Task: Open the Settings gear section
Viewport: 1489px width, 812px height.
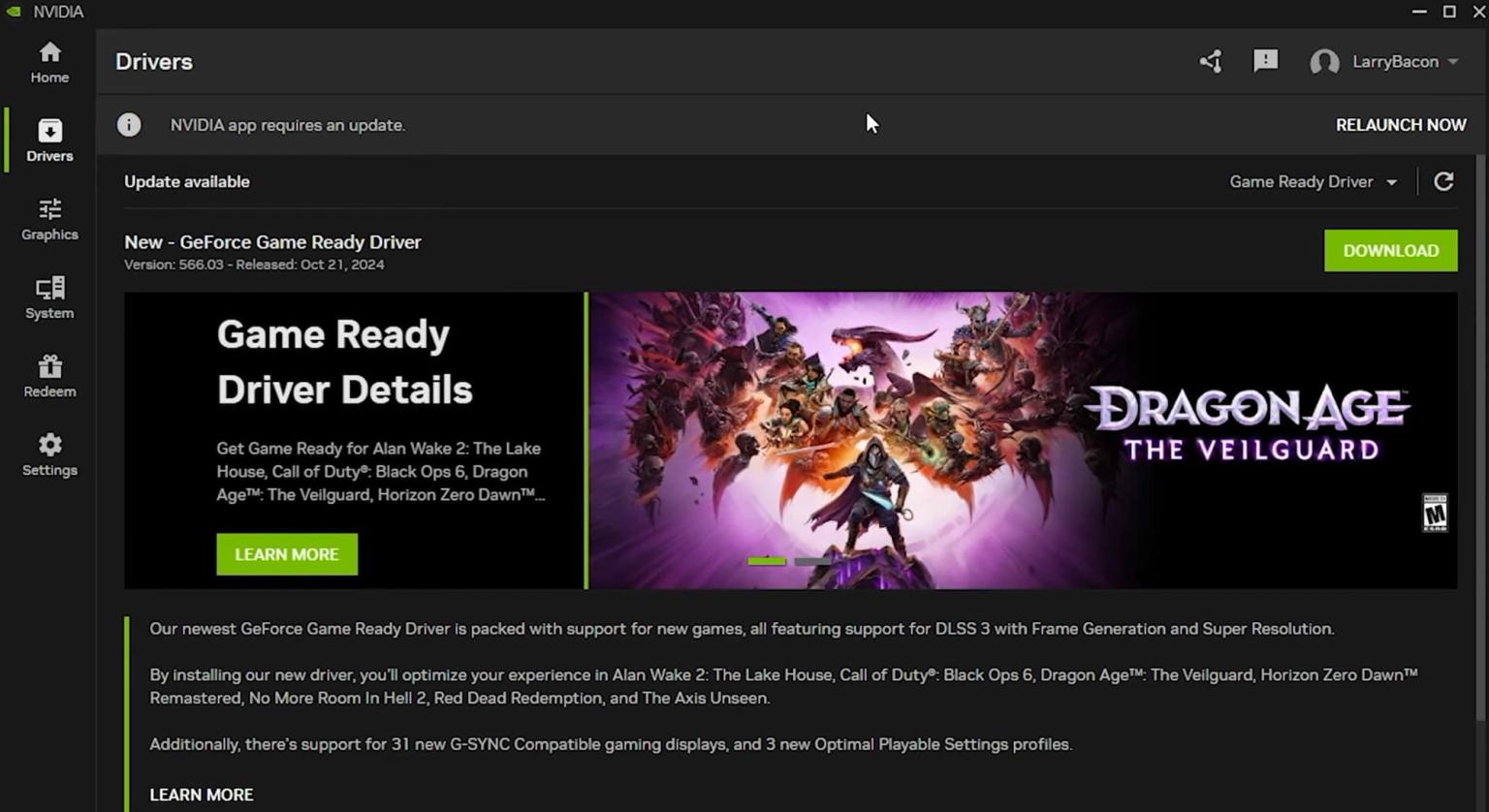Action: [49, 454]
